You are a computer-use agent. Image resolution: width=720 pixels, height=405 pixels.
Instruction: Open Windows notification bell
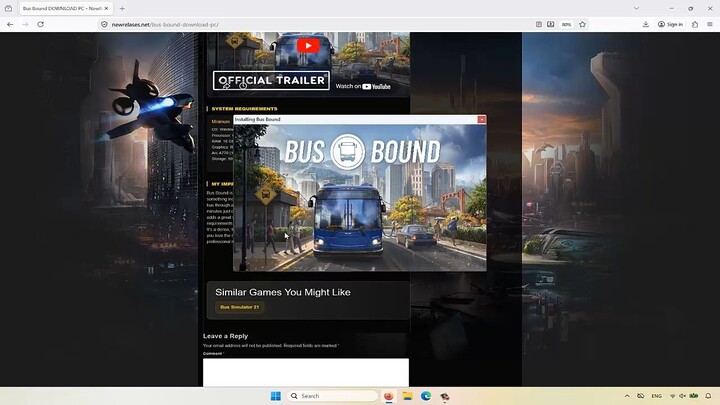pos(708,396)
